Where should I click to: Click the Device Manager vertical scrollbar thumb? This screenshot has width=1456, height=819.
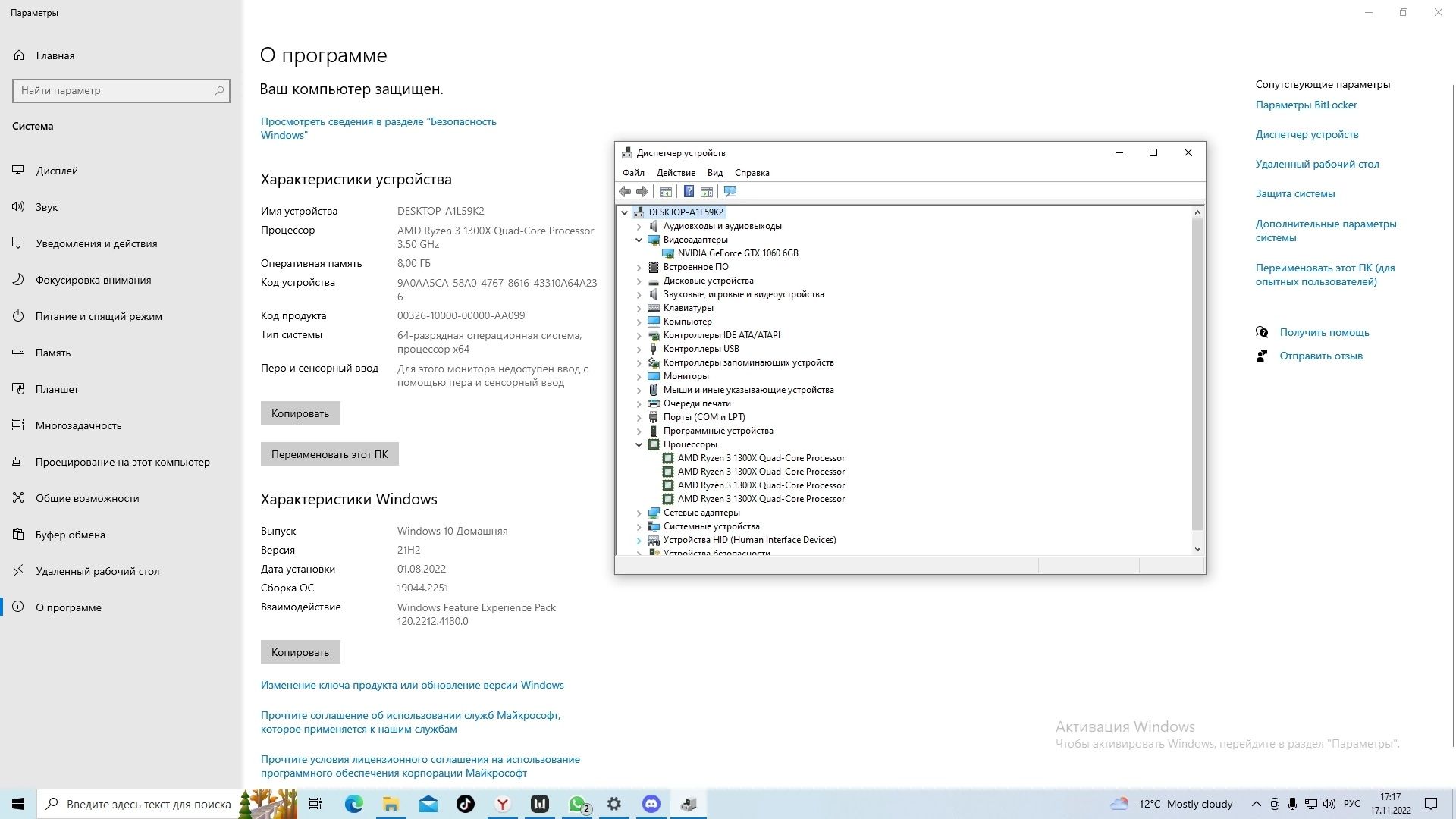1197,374
